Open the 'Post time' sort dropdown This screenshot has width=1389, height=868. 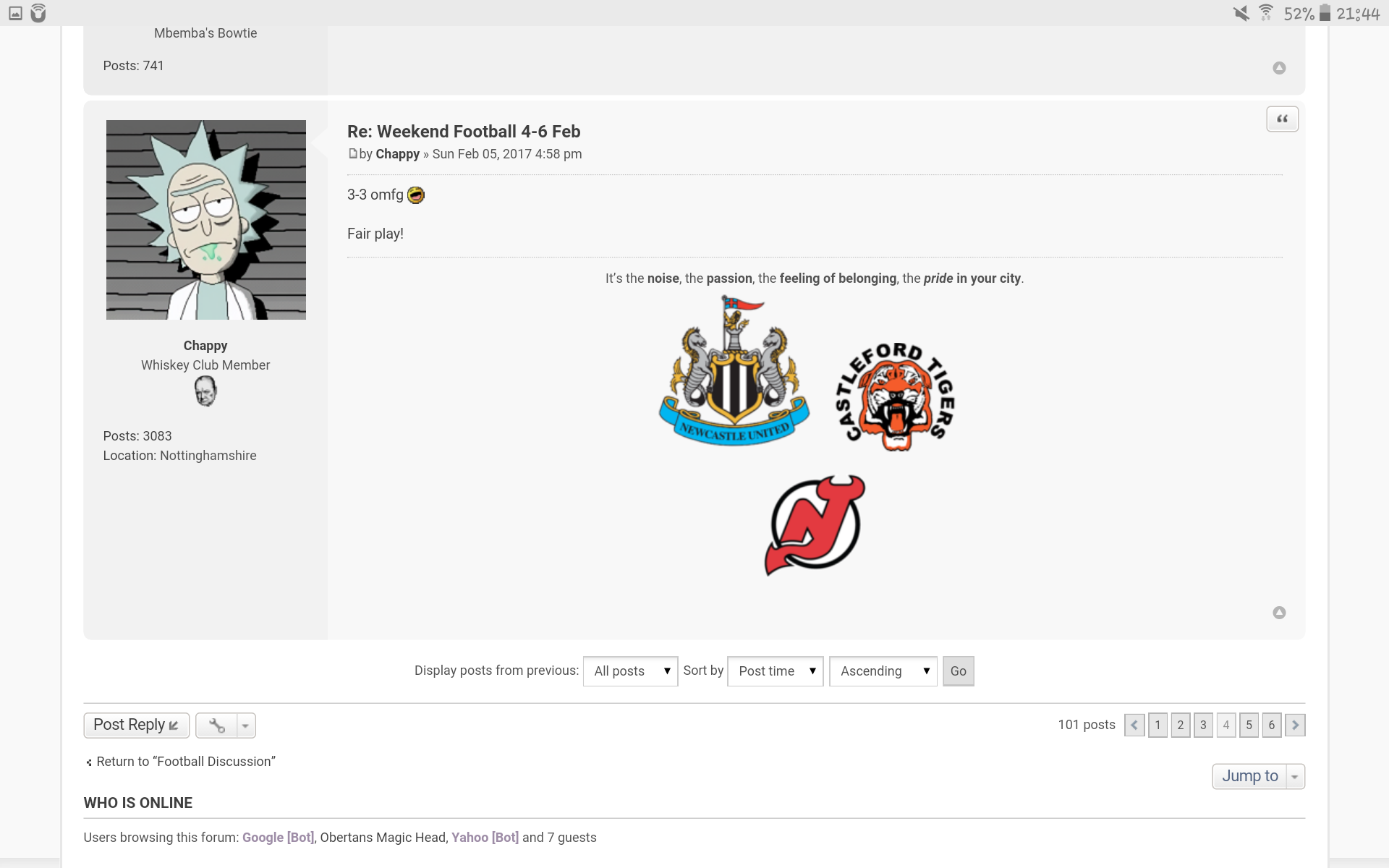click(x=775, y=671)
